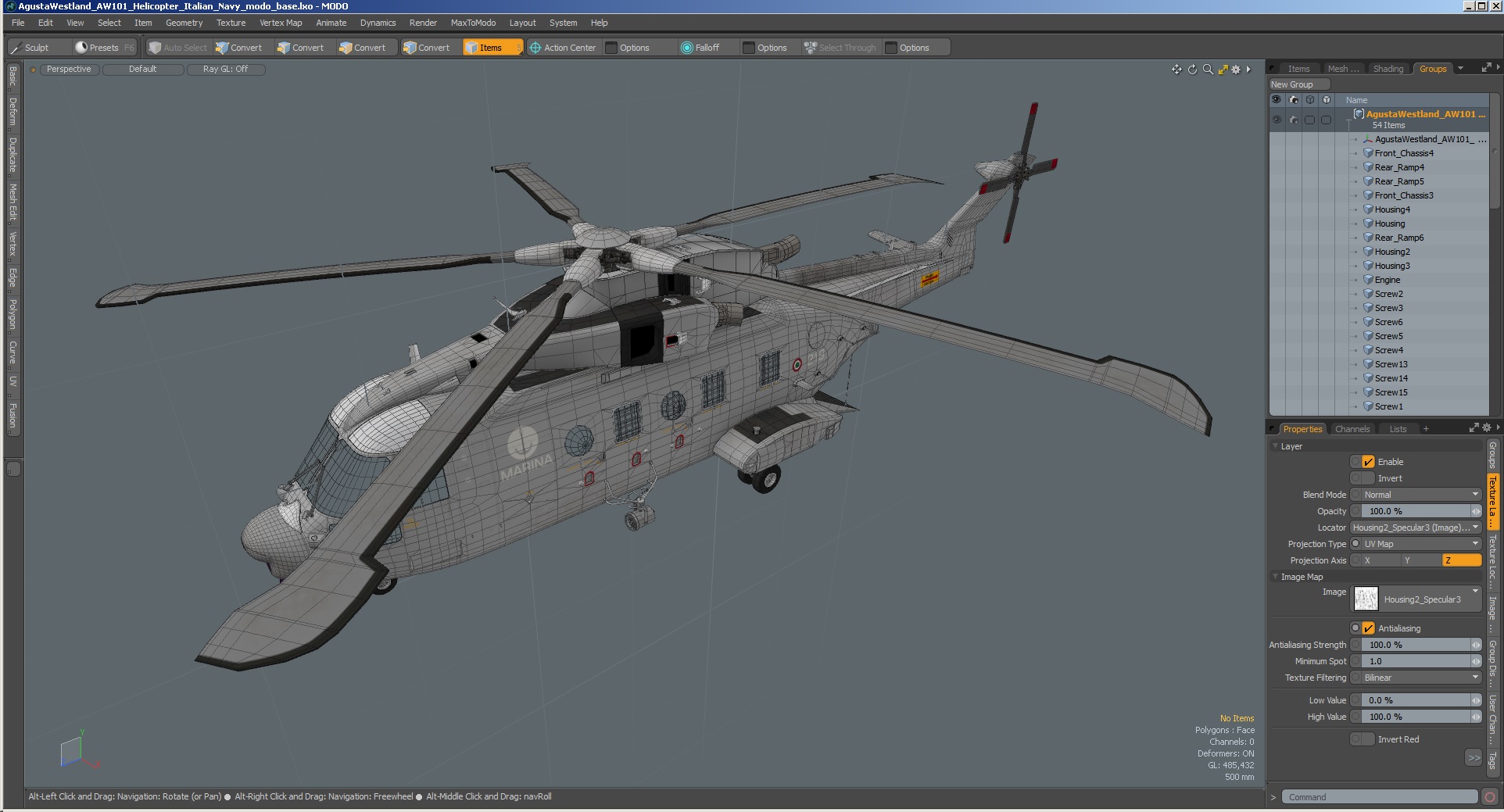Image resolution: width=1504 pixels, height=812 pixels.
Task: Select the Sculpt tool icon
Action: click(x=15, y=48)
